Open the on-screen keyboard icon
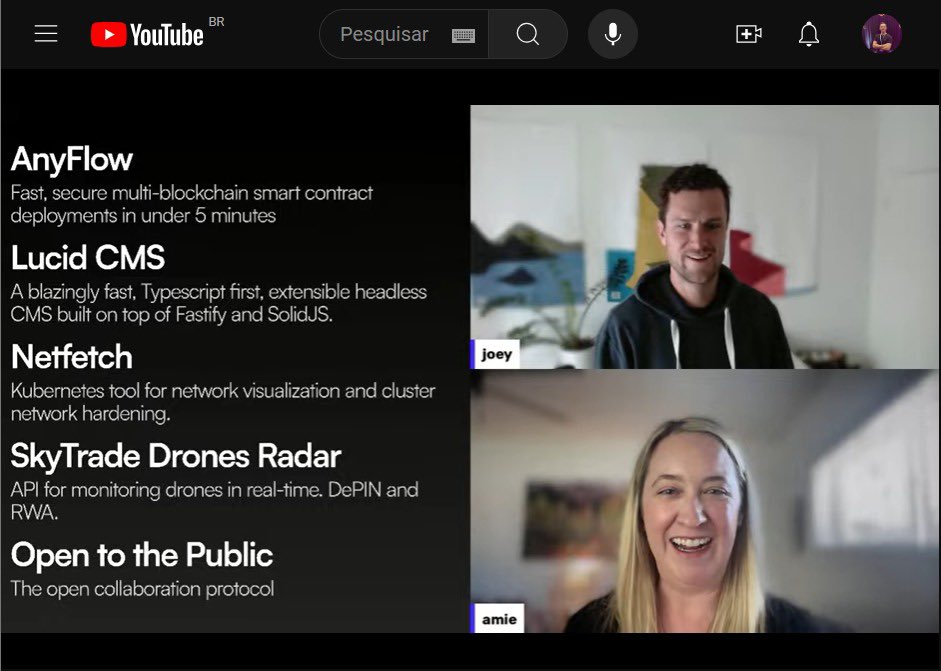The width and height of the screenshot is (941, 671). tap(463, 35)
